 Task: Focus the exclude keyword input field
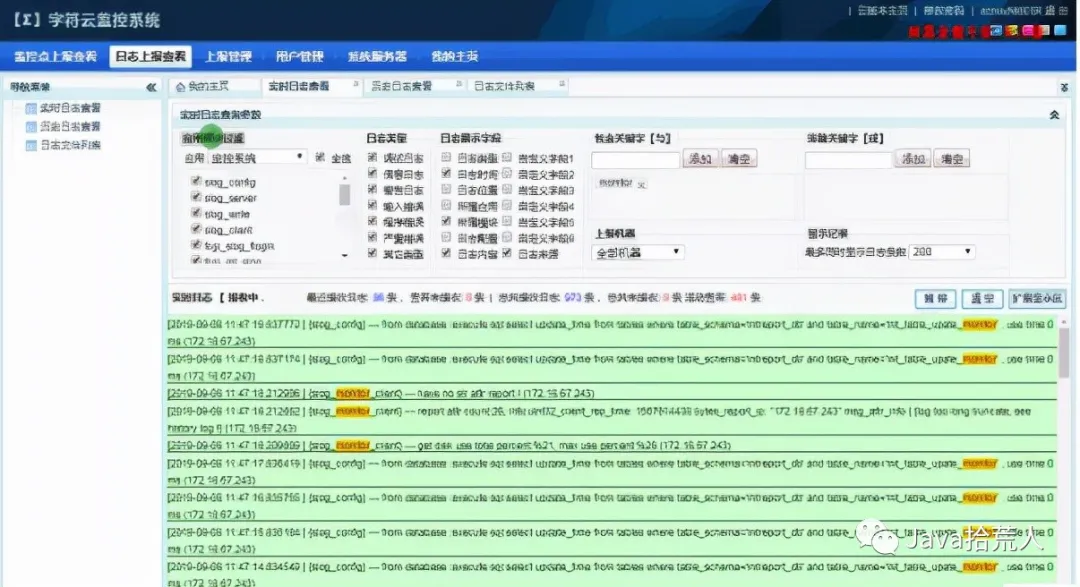[848, 160]
